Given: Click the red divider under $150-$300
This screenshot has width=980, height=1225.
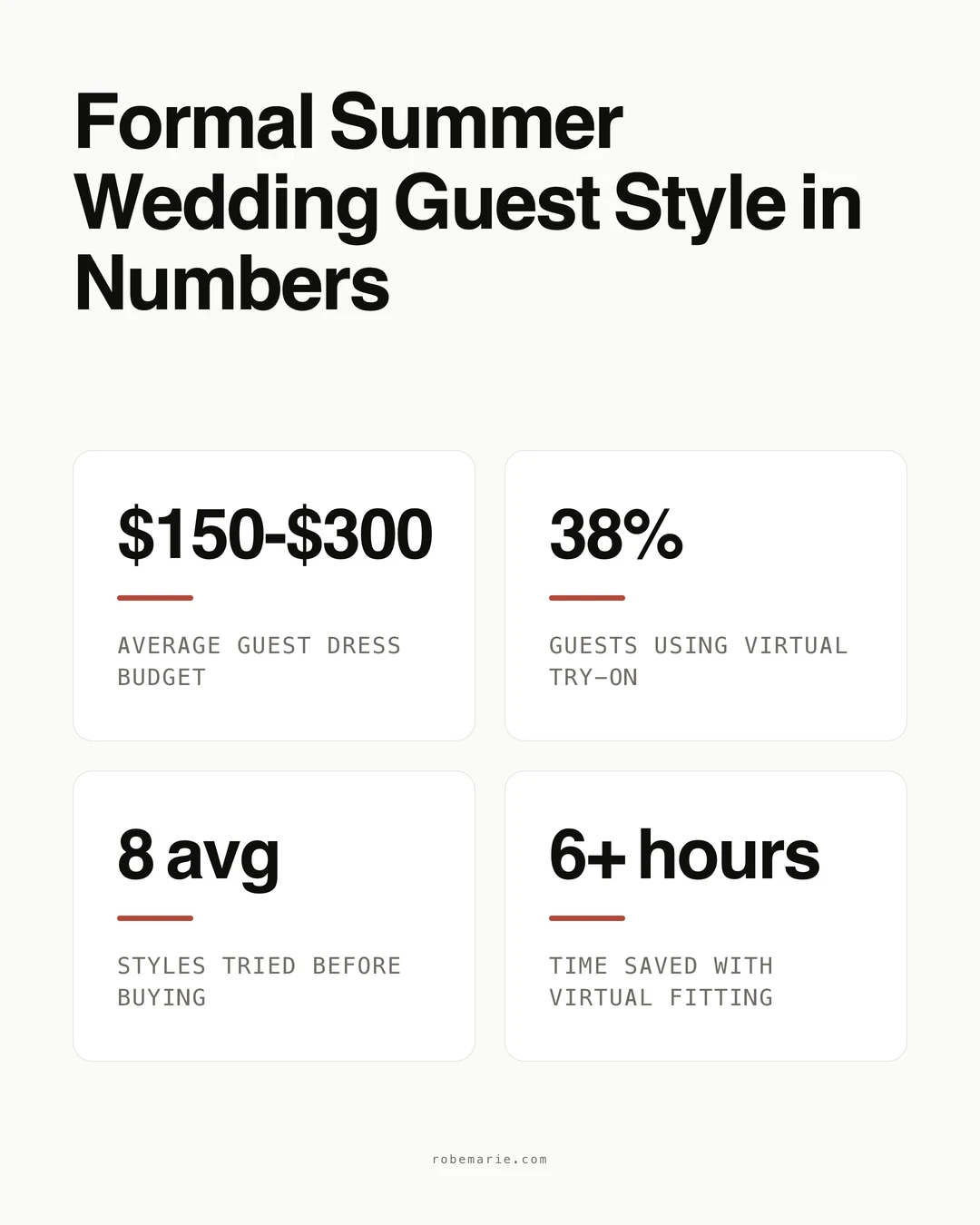Looking at the screenshot, I should tap(155, 598).
